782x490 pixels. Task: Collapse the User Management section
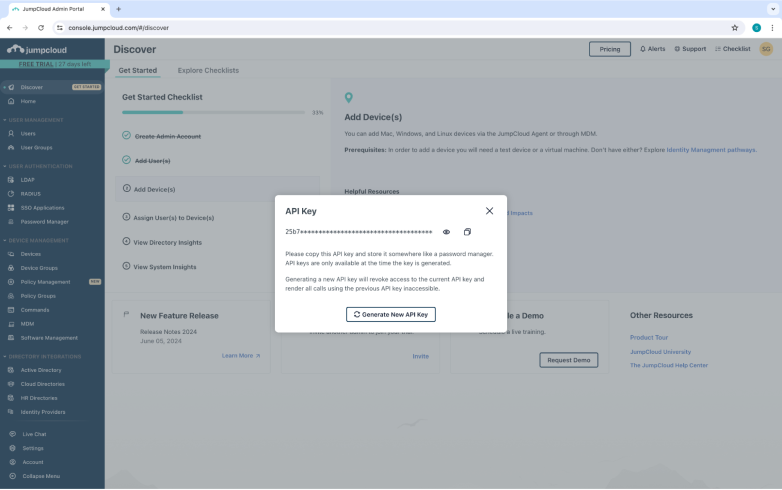pos(4,120)
